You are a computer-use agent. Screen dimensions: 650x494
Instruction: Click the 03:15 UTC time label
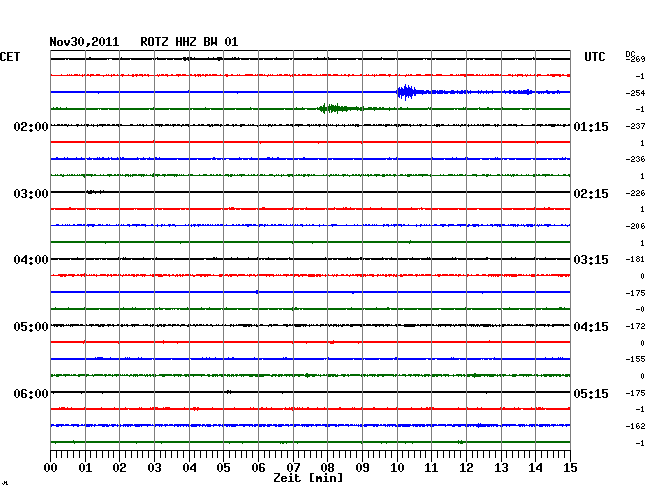click(591, 260)
